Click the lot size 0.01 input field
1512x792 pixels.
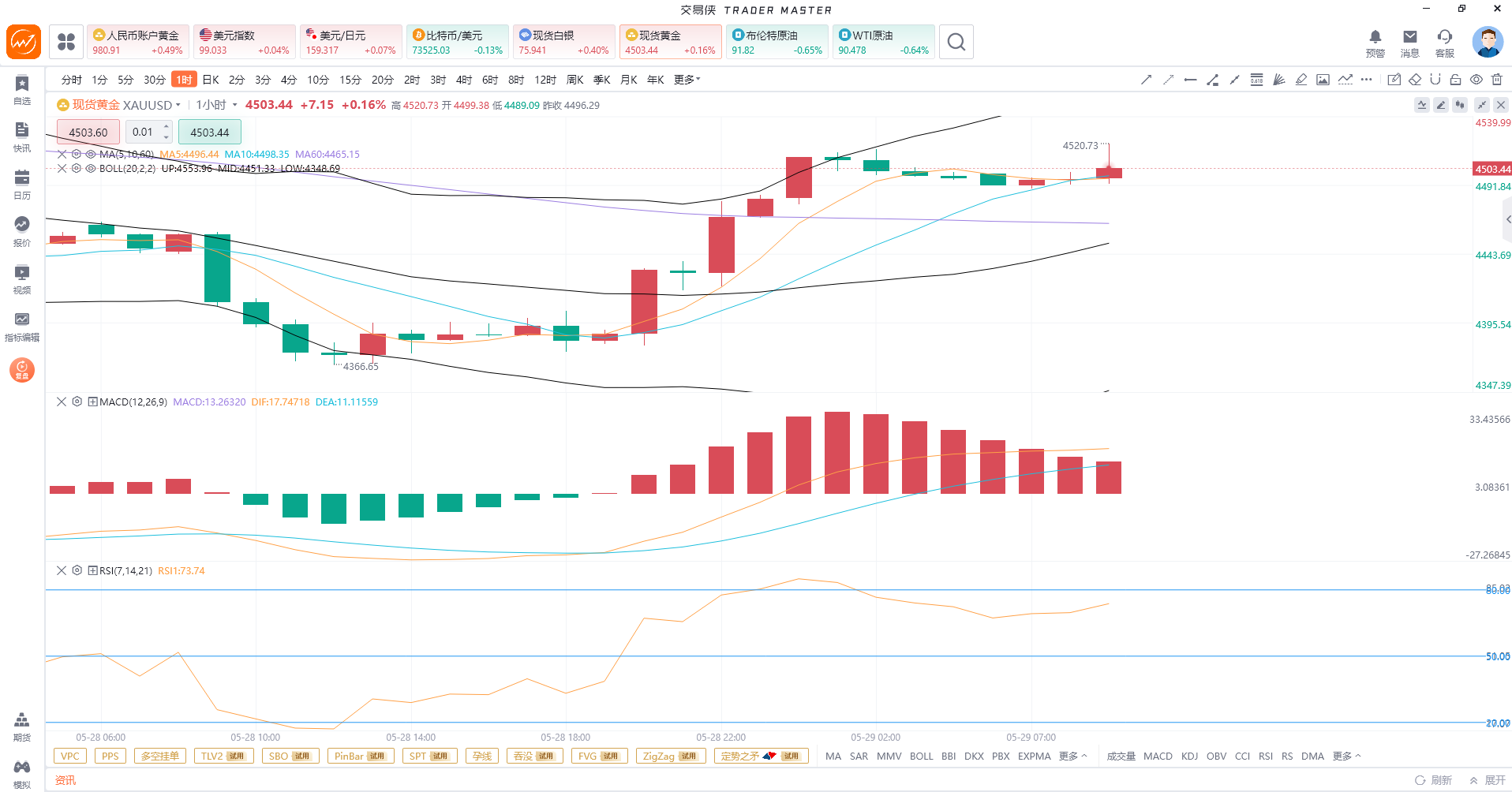tap(143, 133)
